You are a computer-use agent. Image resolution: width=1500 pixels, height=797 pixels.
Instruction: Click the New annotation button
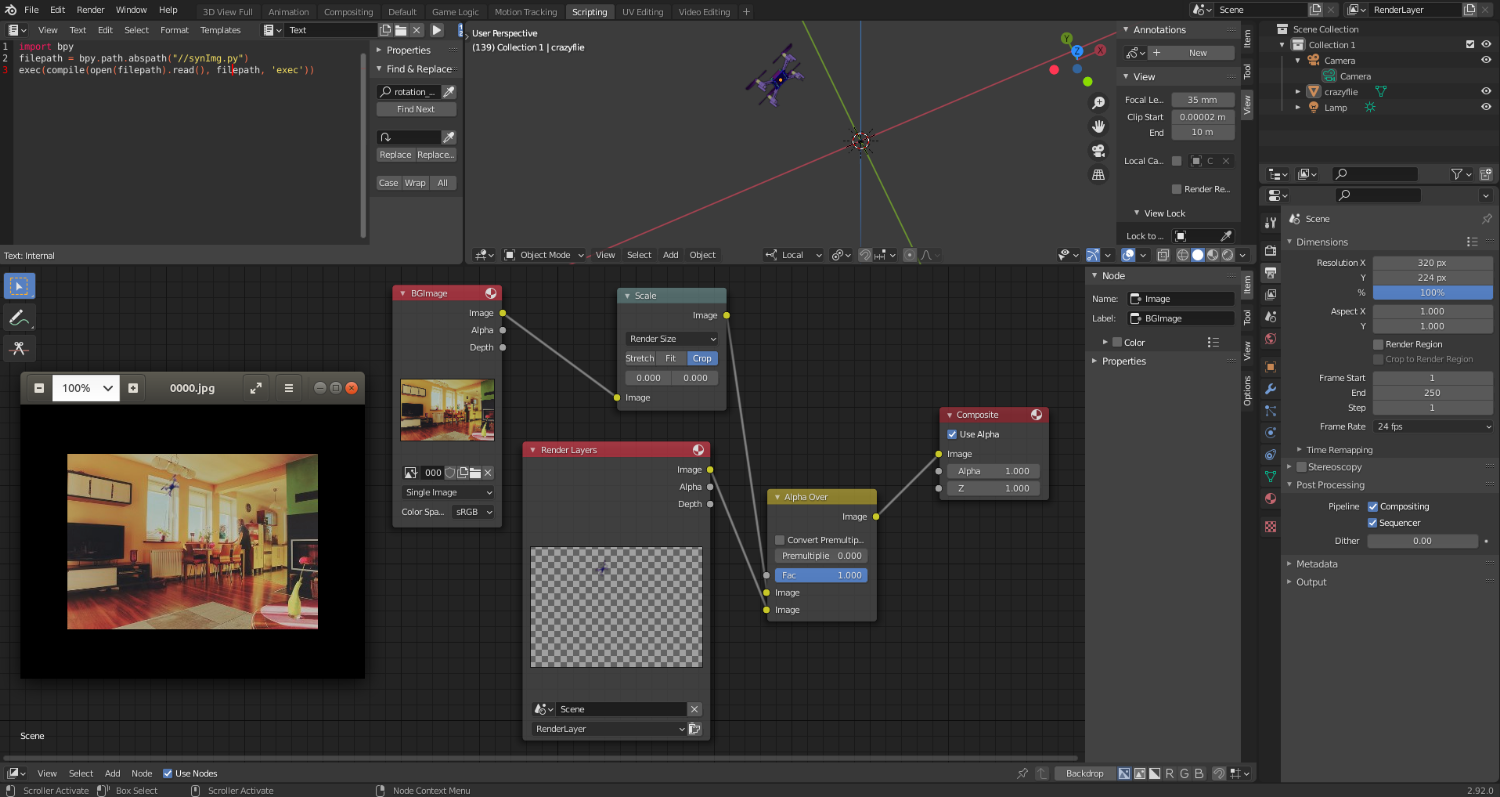[1191, 53]
